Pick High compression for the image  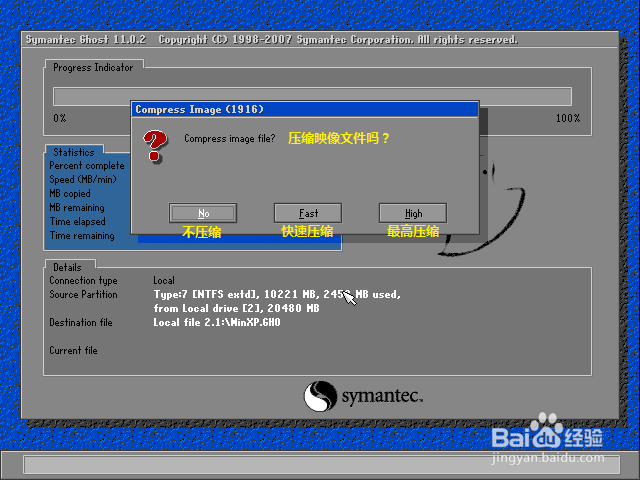click(x=413, y=213)
